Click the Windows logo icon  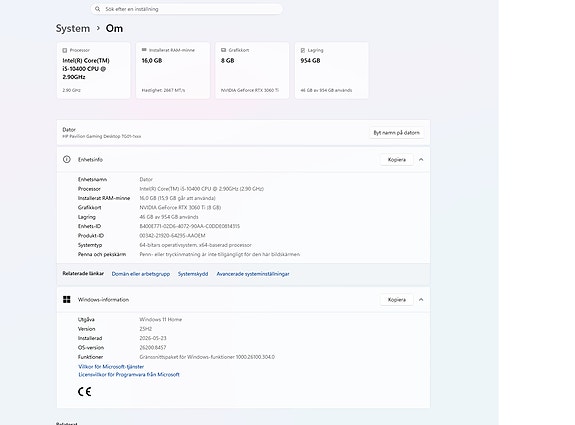(x=66, y=300)
